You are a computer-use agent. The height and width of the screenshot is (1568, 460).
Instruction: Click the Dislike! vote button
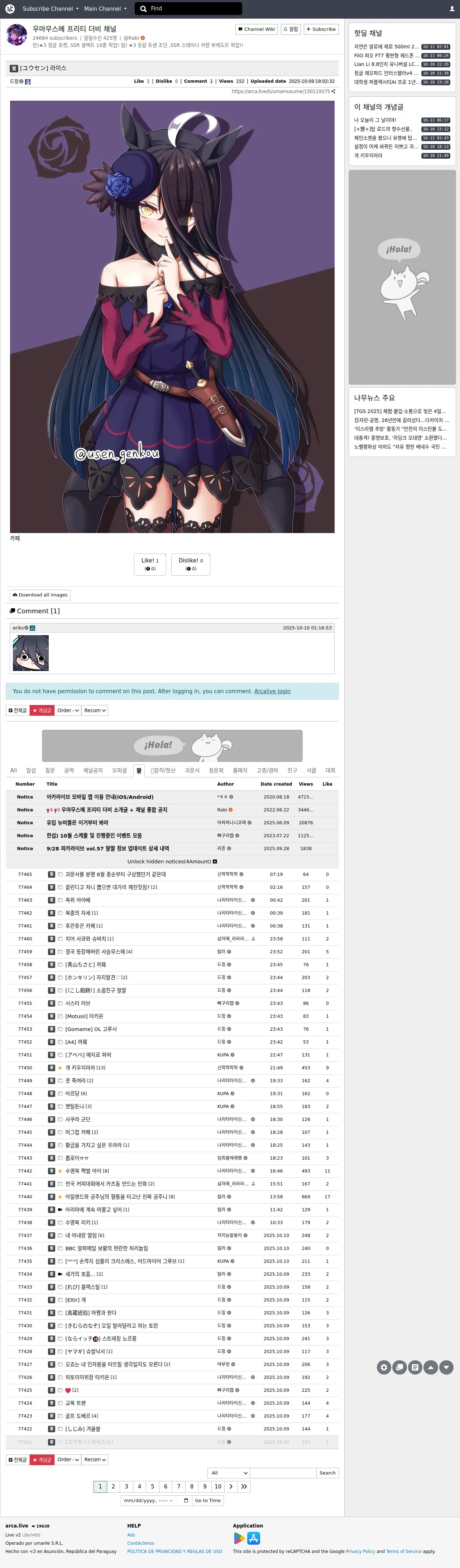coord(191,564)
